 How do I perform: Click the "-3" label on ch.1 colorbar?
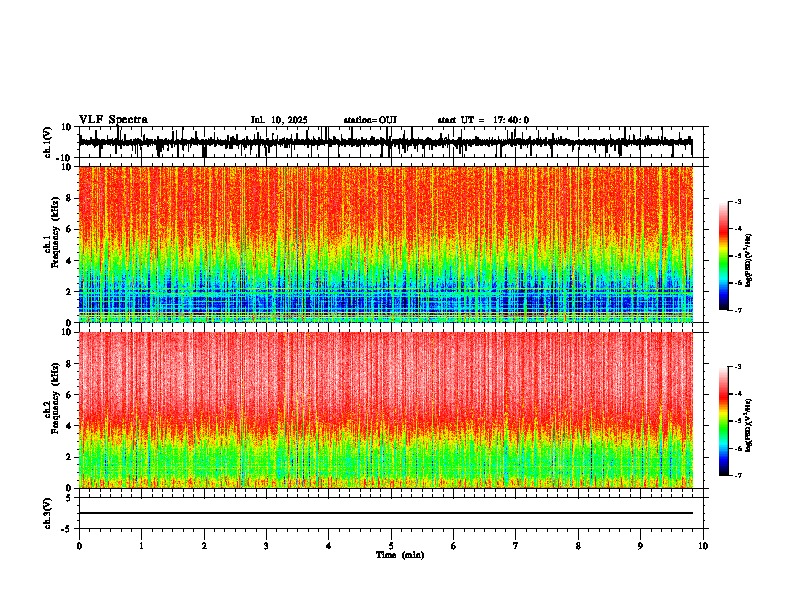tap(737, 201)
